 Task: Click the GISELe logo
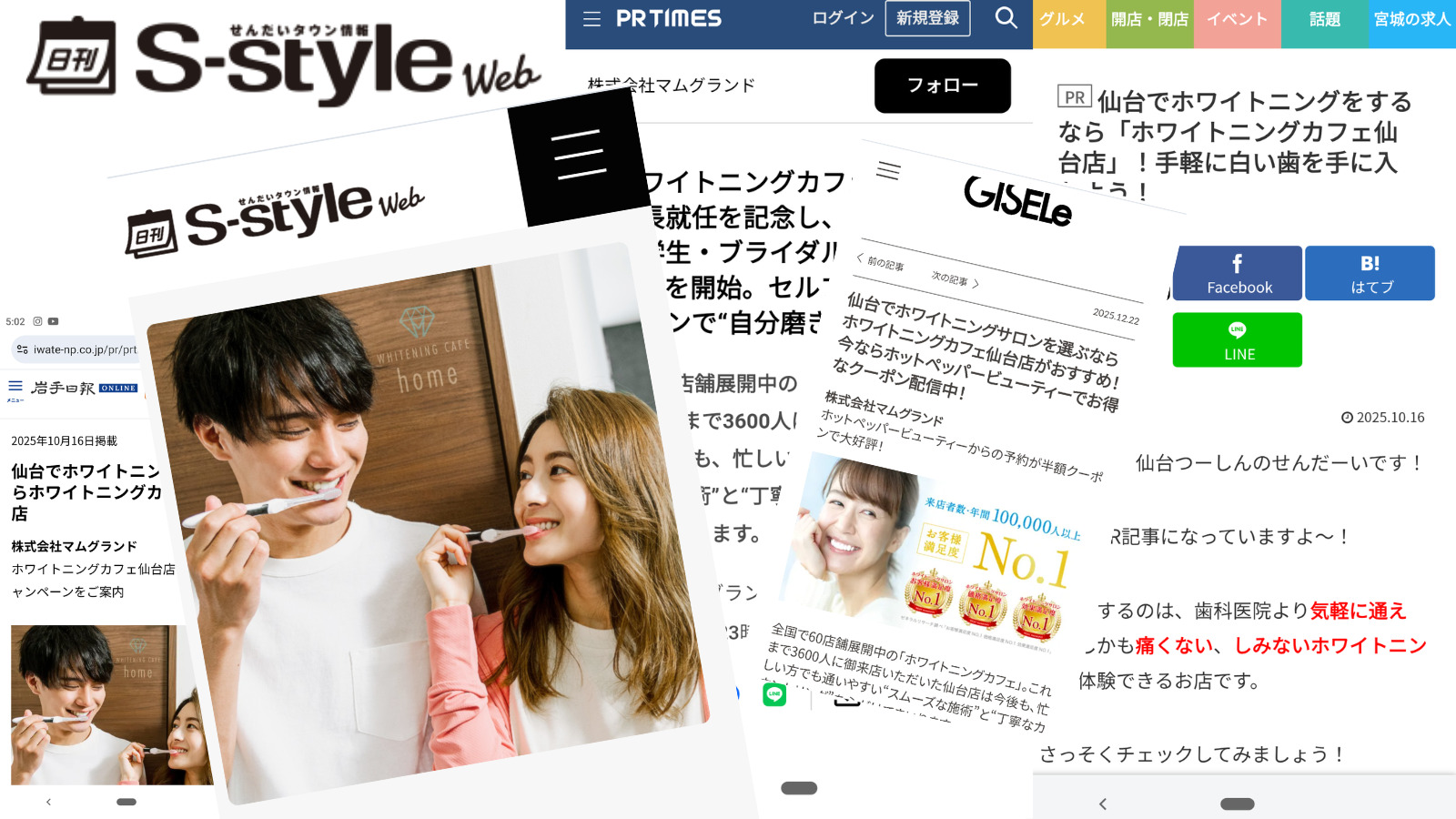click(x=1018, y=200)
